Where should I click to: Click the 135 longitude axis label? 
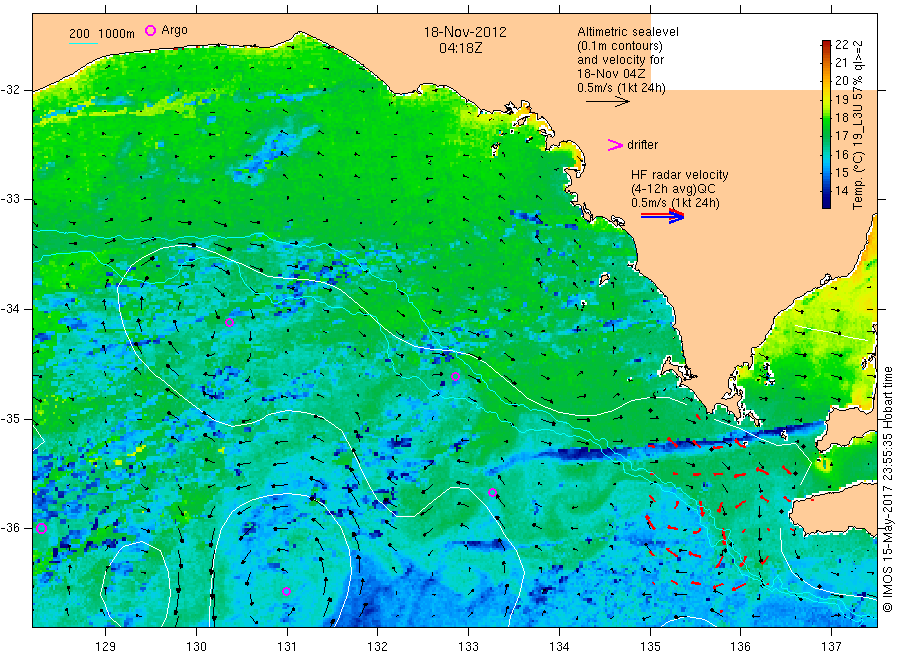(x=650, y=647)
